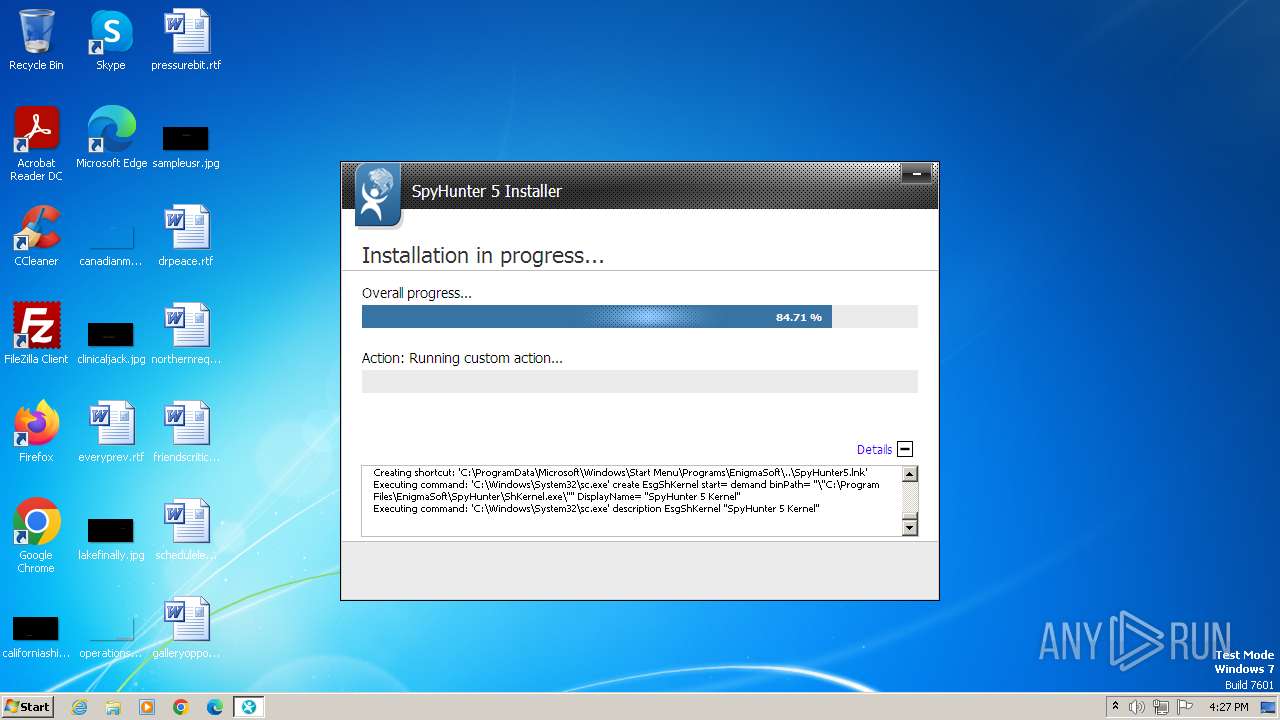Select the schedulele... document icon

coord(186,529)
